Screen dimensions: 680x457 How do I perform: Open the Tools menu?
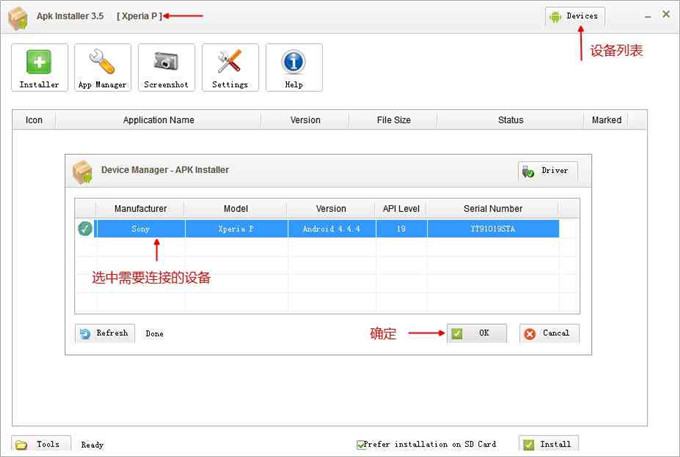(x=40, y=444)
